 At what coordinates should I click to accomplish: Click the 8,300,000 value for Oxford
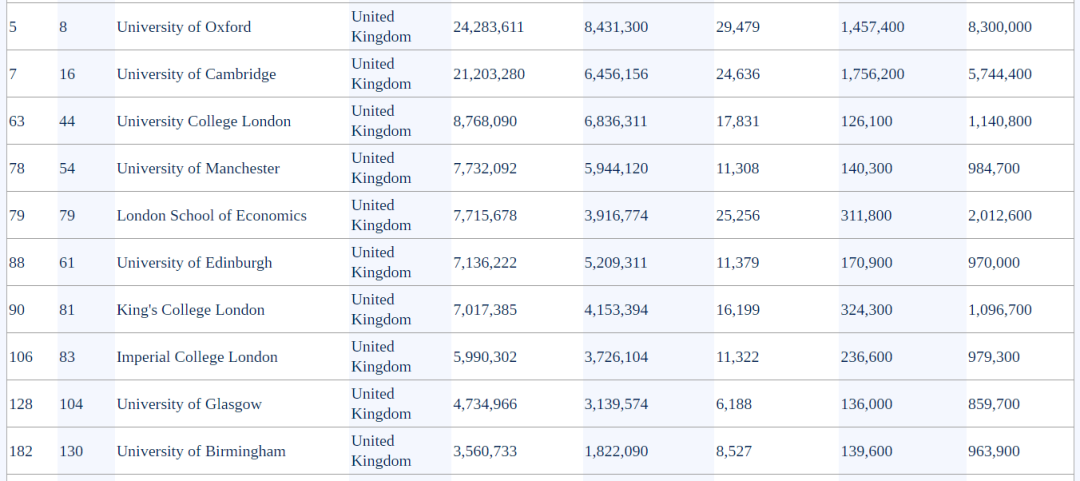click(x=999, y=27)
